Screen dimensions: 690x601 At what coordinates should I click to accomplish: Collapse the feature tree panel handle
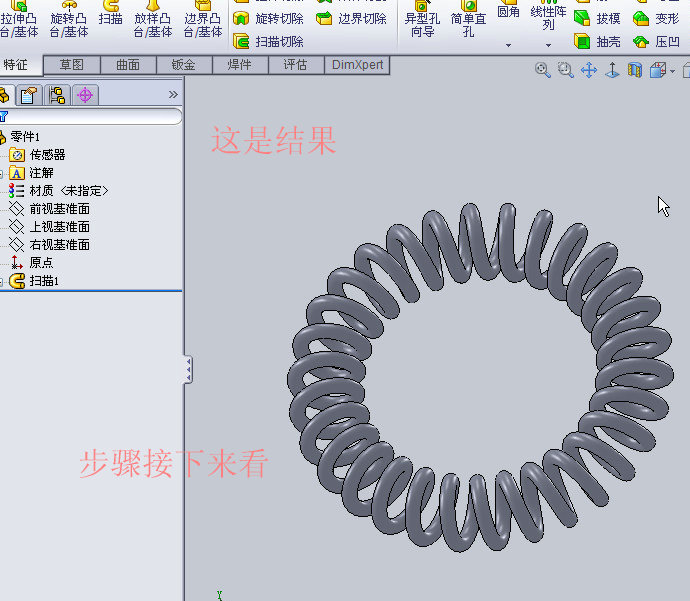point(188,369)
